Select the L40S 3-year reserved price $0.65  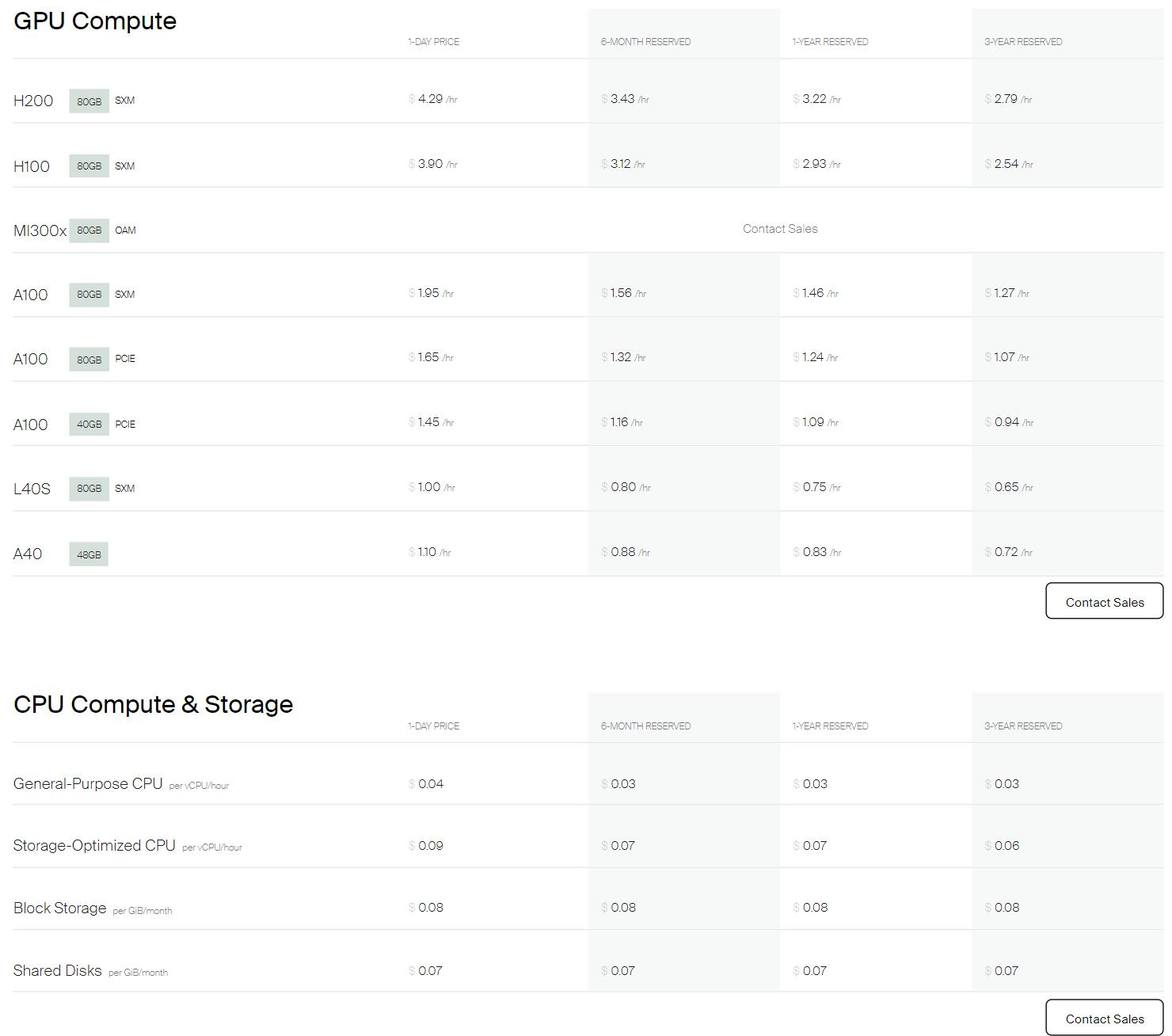1009,487
